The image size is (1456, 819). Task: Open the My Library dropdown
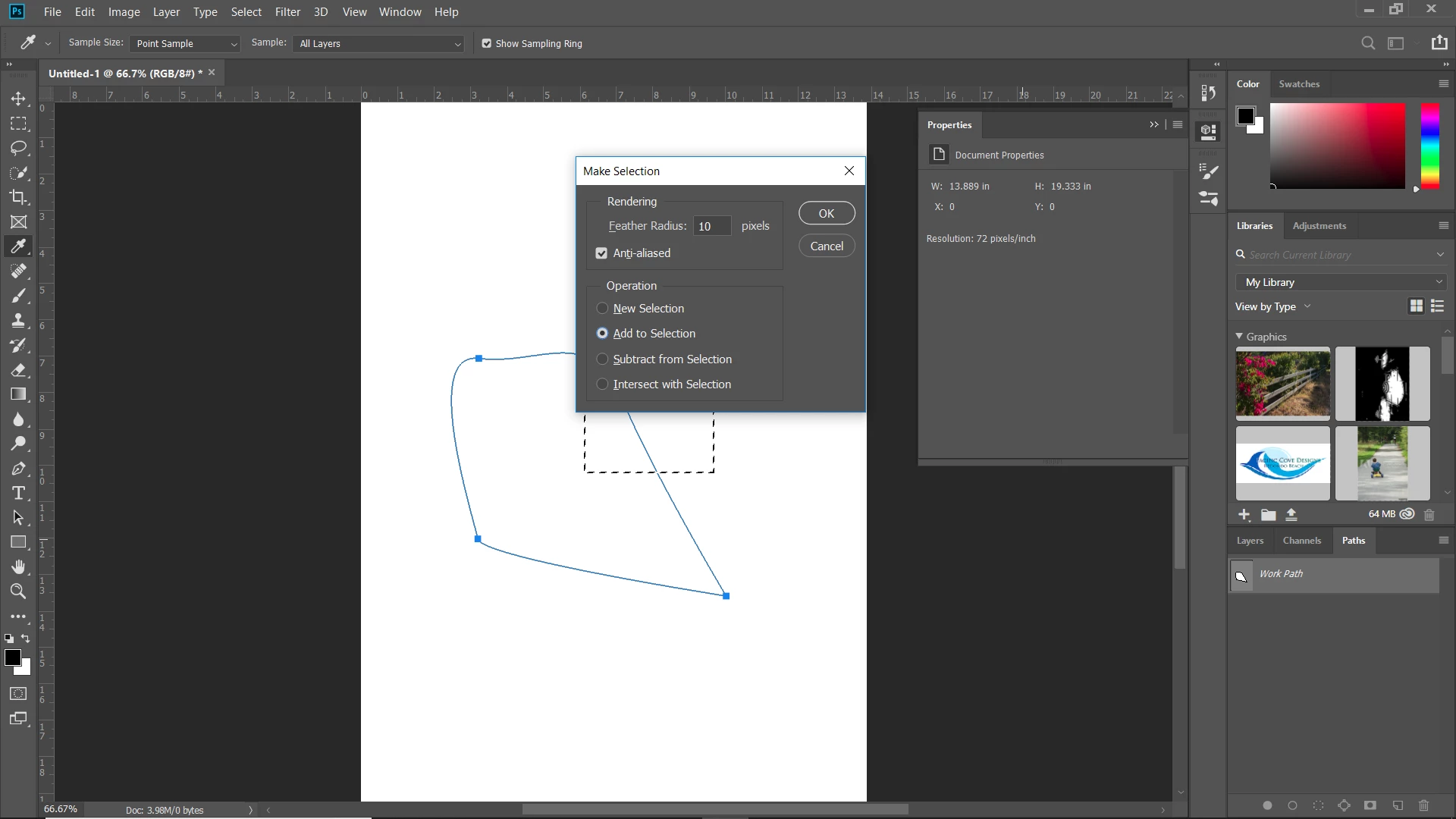point(1341,282)
